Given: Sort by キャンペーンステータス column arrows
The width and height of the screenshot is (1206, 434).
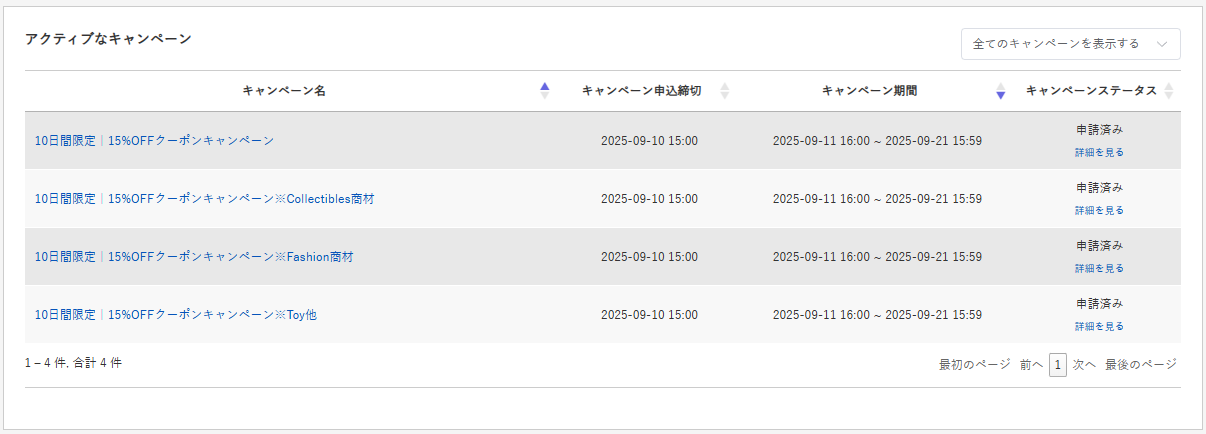Looking at the screenshot, I should click(x=1169, y=91).
